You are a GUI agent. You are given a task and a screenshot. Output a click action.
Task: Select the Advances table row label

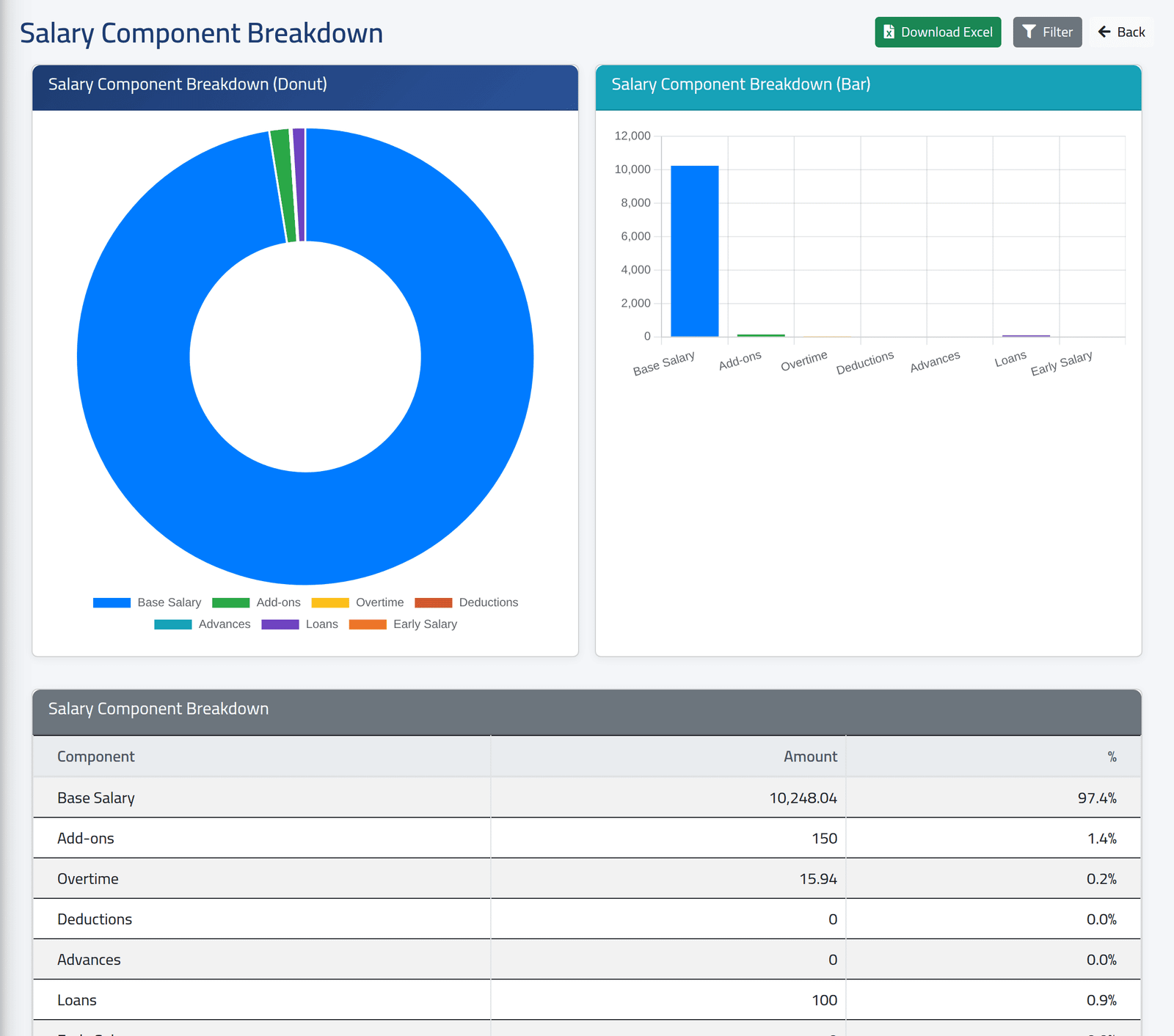tap(89, 959)
